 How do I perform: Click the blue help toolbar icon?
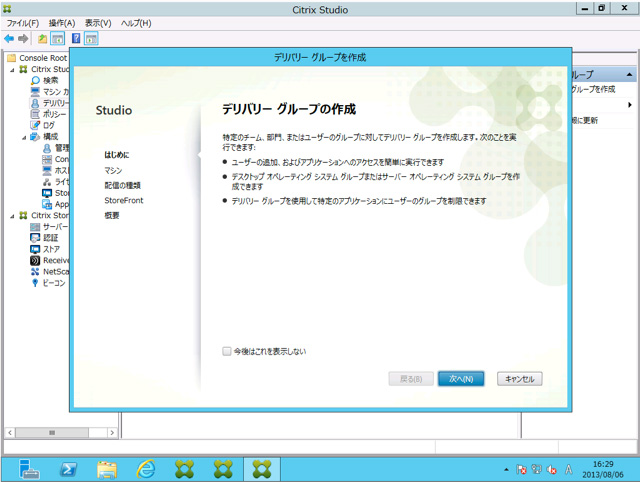76,38
